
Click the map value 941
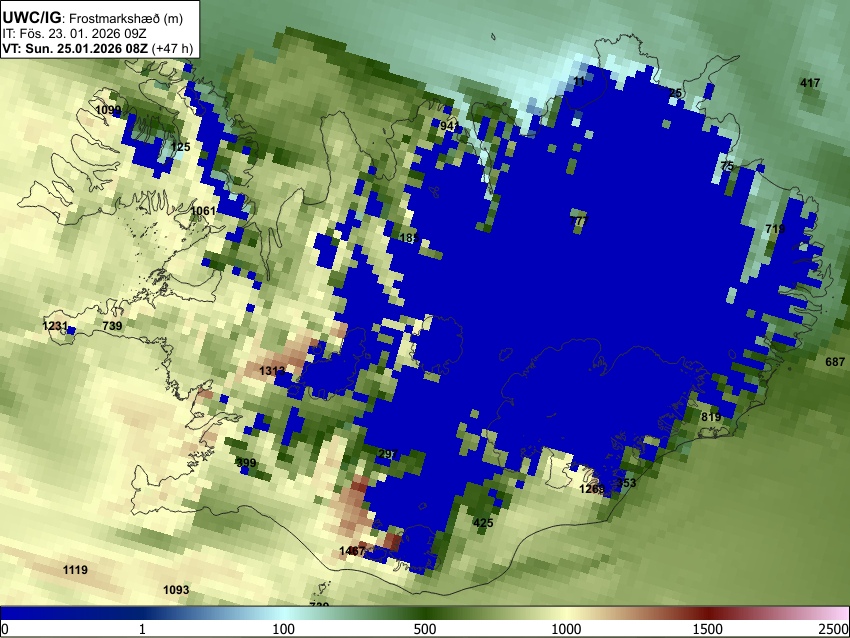click(x=450, y=126)
